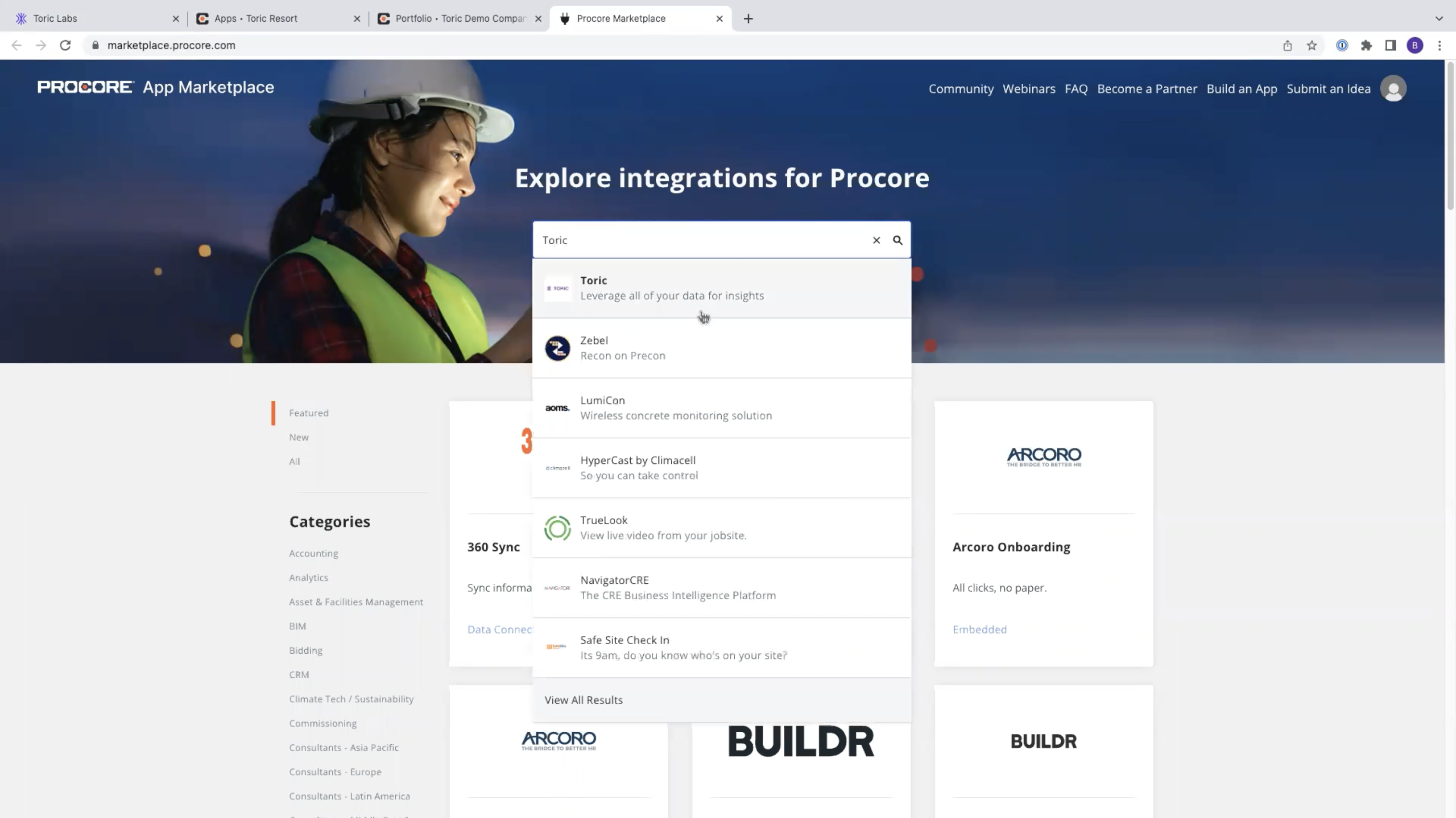Expand the tab search chevron
The width and height of the screenshot is (1456, 818).
pyautogui.click(x=1439, y=19)
